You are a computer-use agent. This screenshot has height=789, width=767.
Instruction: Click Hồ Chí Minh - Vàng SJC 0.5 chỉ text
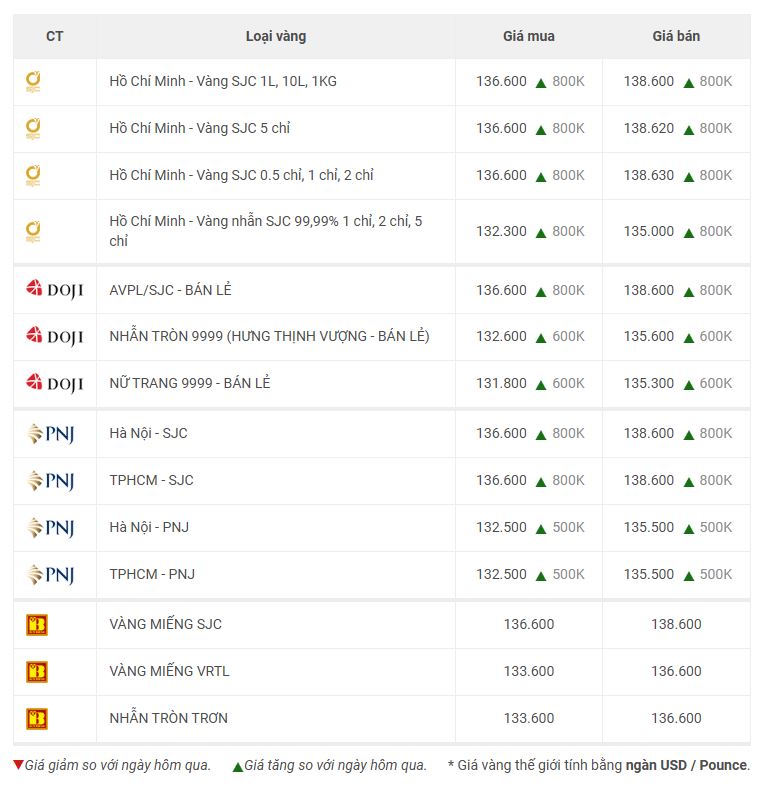[241, 175]
